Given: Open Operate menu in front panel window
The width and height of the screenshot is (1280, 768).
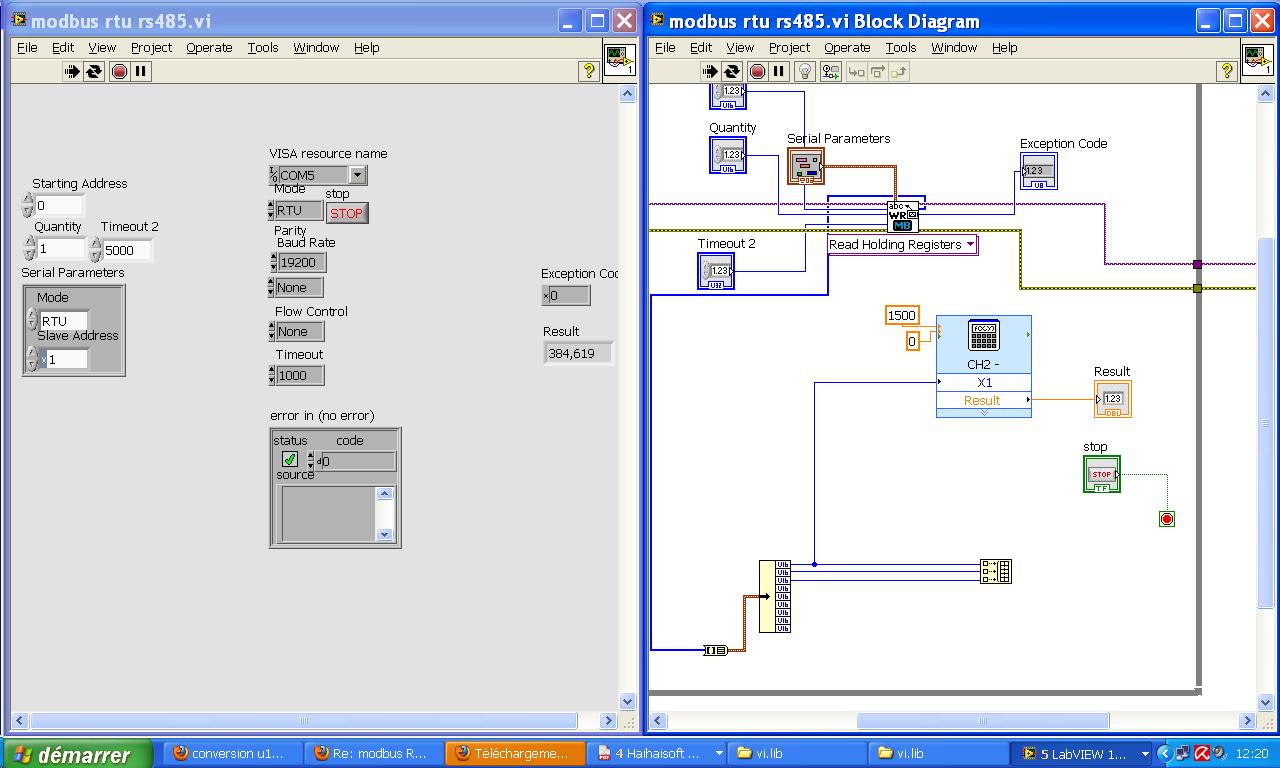Looking at the screenshot, I should point(209,47).
